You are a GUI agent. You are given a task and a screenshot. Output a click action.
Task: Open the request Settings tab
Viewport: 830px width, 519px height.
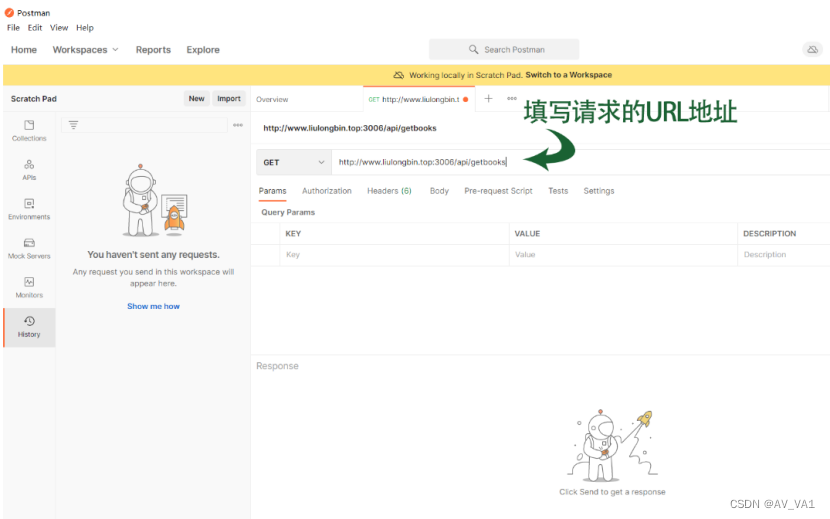(x=599, y=191)
